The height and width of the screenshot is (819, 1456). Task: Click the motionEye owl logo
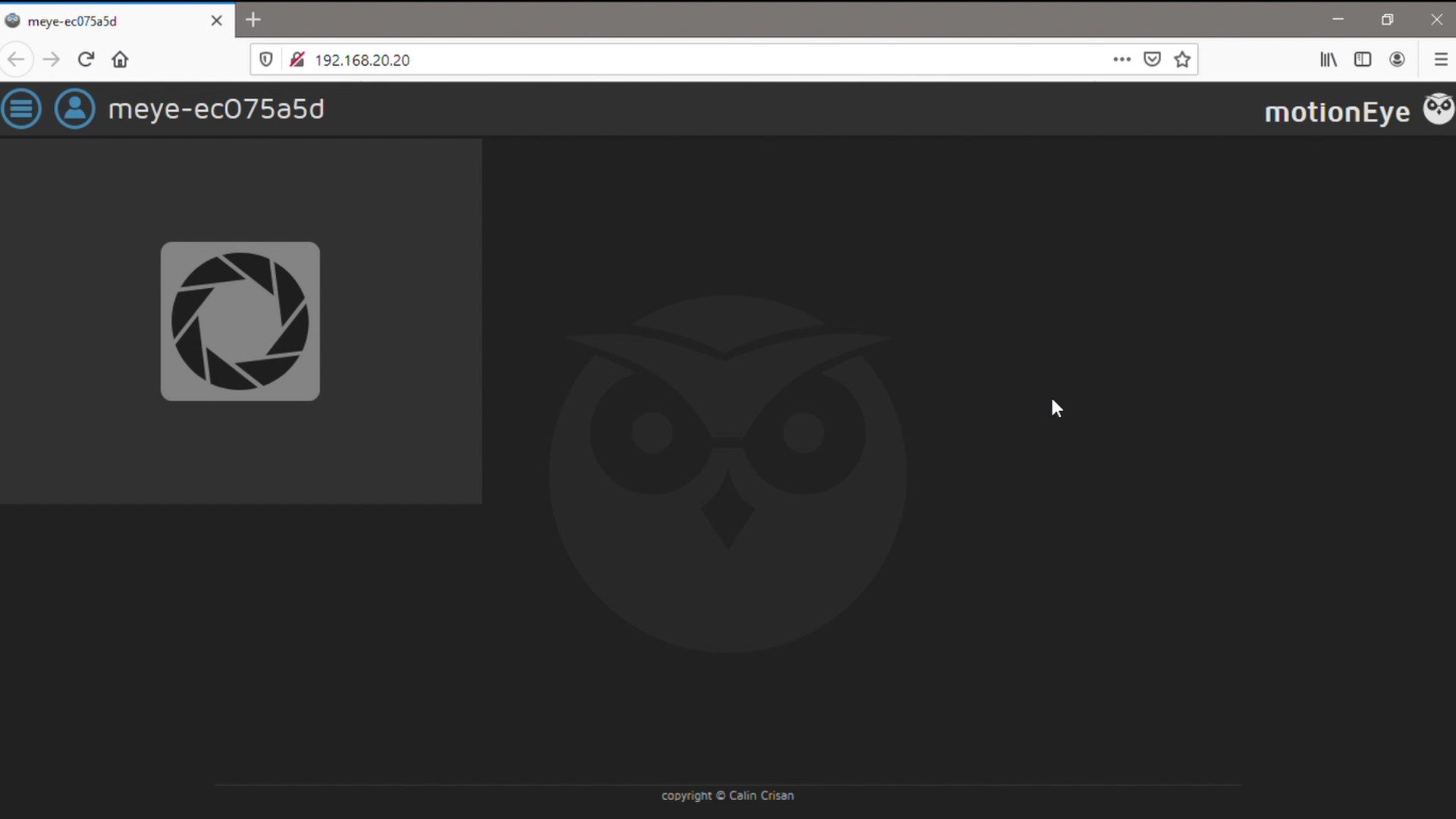click(1438, 109)
